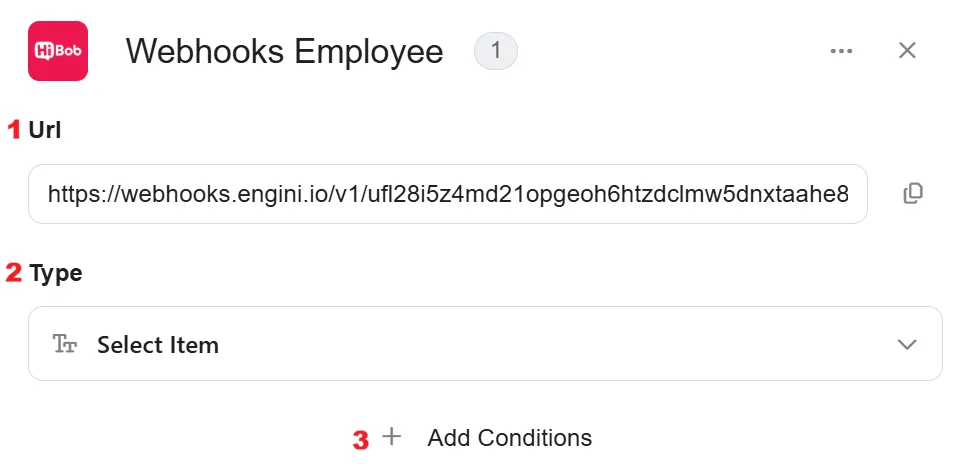Click red marker number 1 beside Url
This screenshot has width=954, height=475.
click(x=14, y=130)
